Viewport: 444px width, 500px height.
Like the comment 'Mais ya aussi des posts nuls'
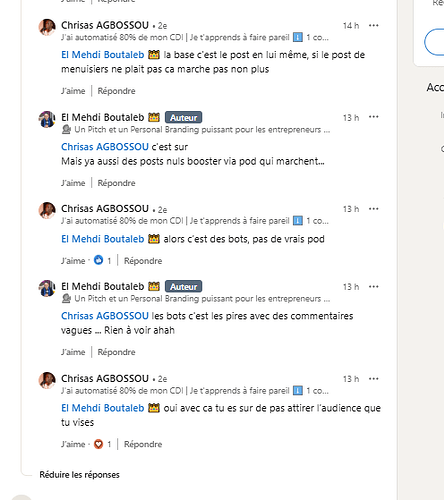coord(73,183)
